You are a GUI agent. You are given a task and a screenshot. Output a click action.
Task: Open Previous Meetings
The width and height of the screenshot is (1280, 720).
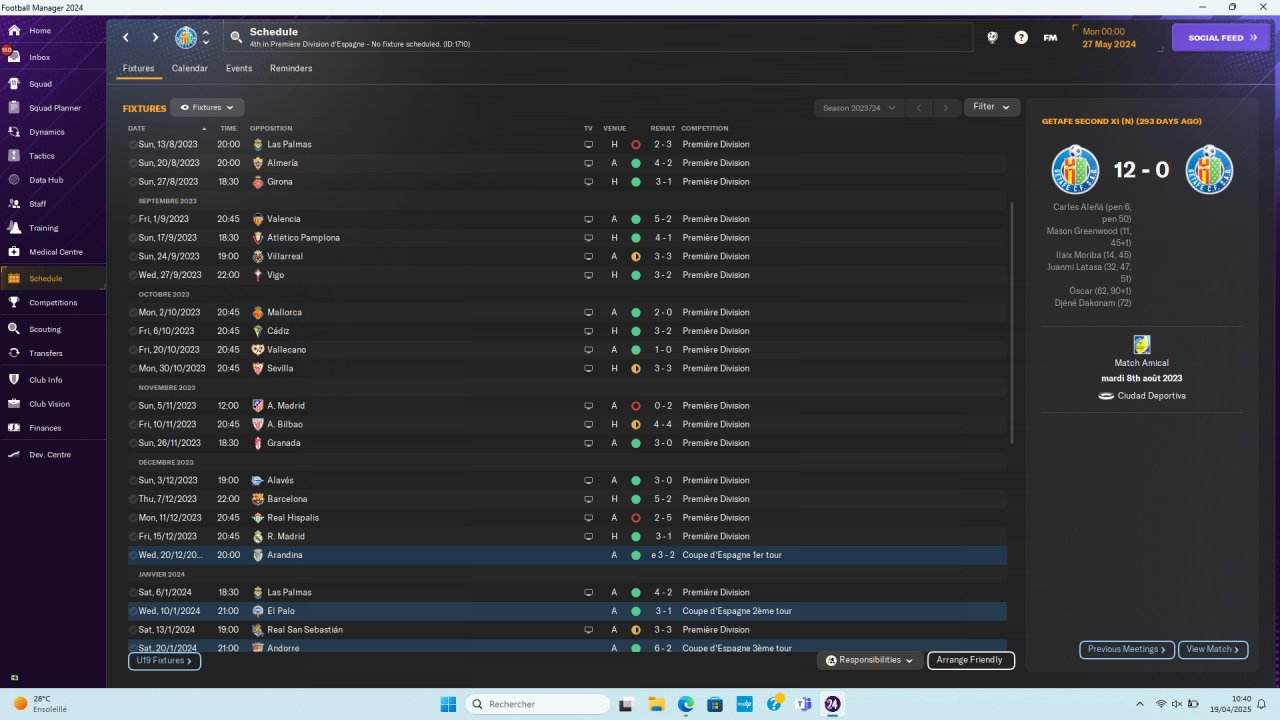click(1127, 649)
